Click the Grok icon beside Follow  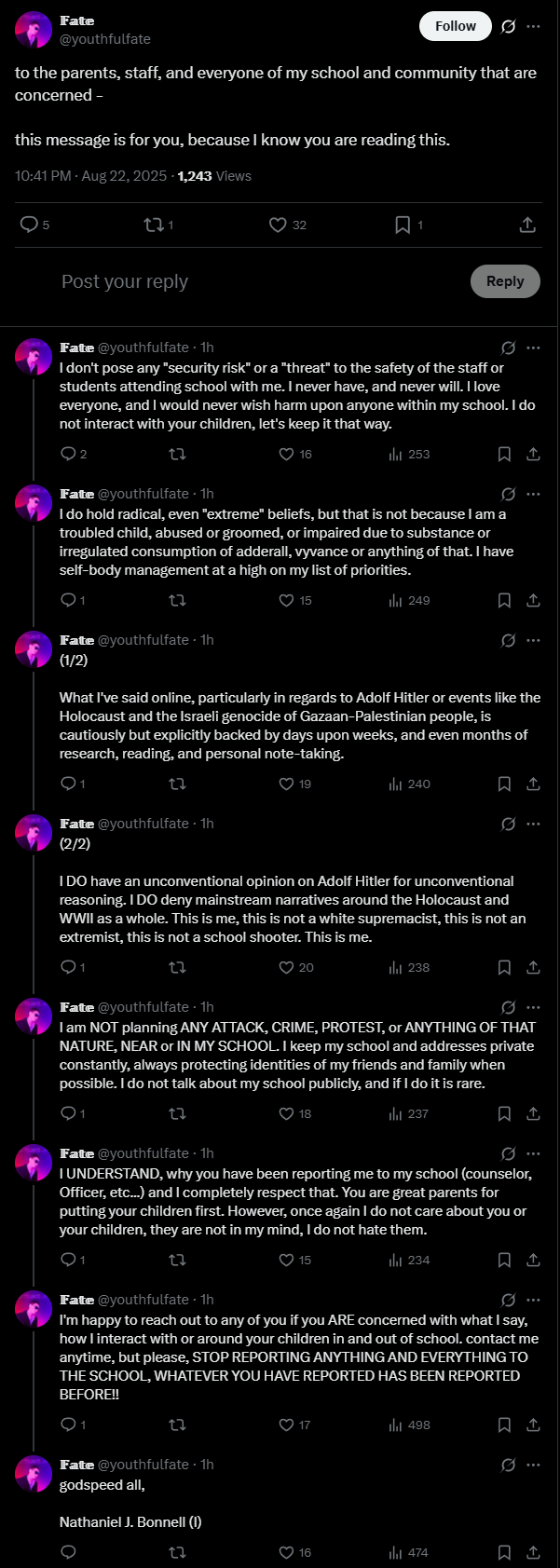click(508, 26)
